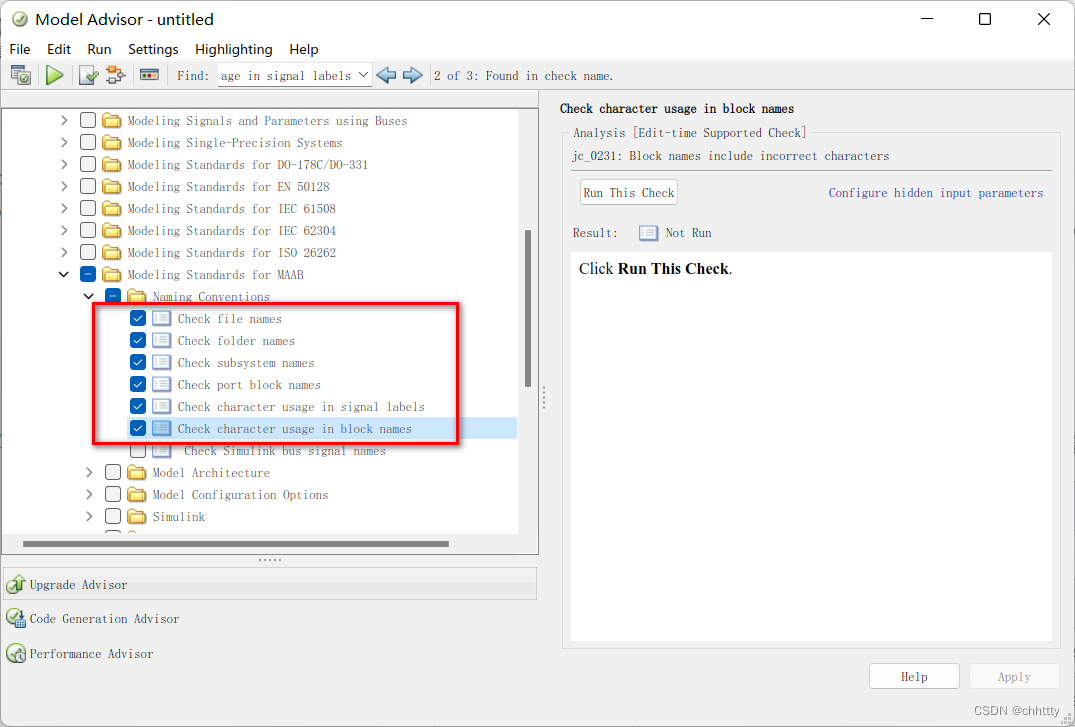Open the File menu
This screenshot has height=727, width=1075.
click(x=20, y=49)
